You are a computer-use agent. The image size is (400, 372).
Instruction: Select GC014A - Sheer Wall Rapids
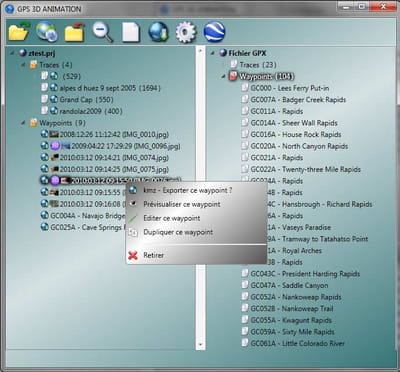click(x=294, y=123)
